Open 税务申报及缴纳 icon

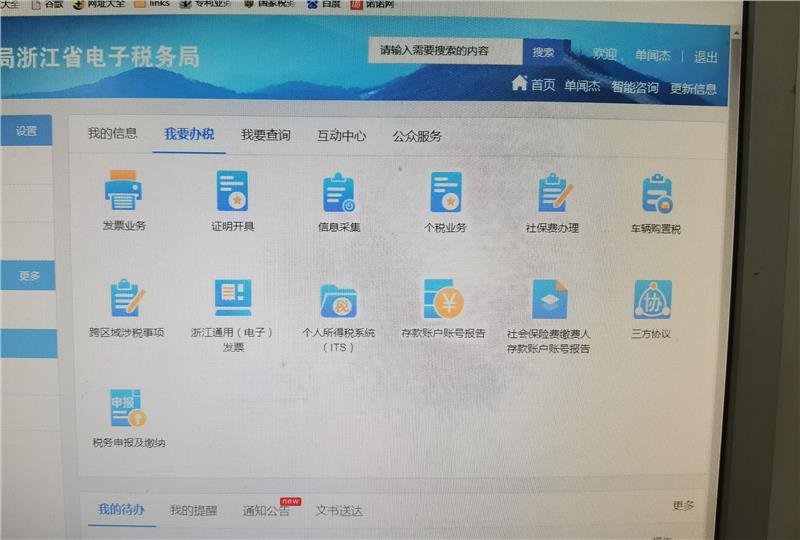[128, 408]
